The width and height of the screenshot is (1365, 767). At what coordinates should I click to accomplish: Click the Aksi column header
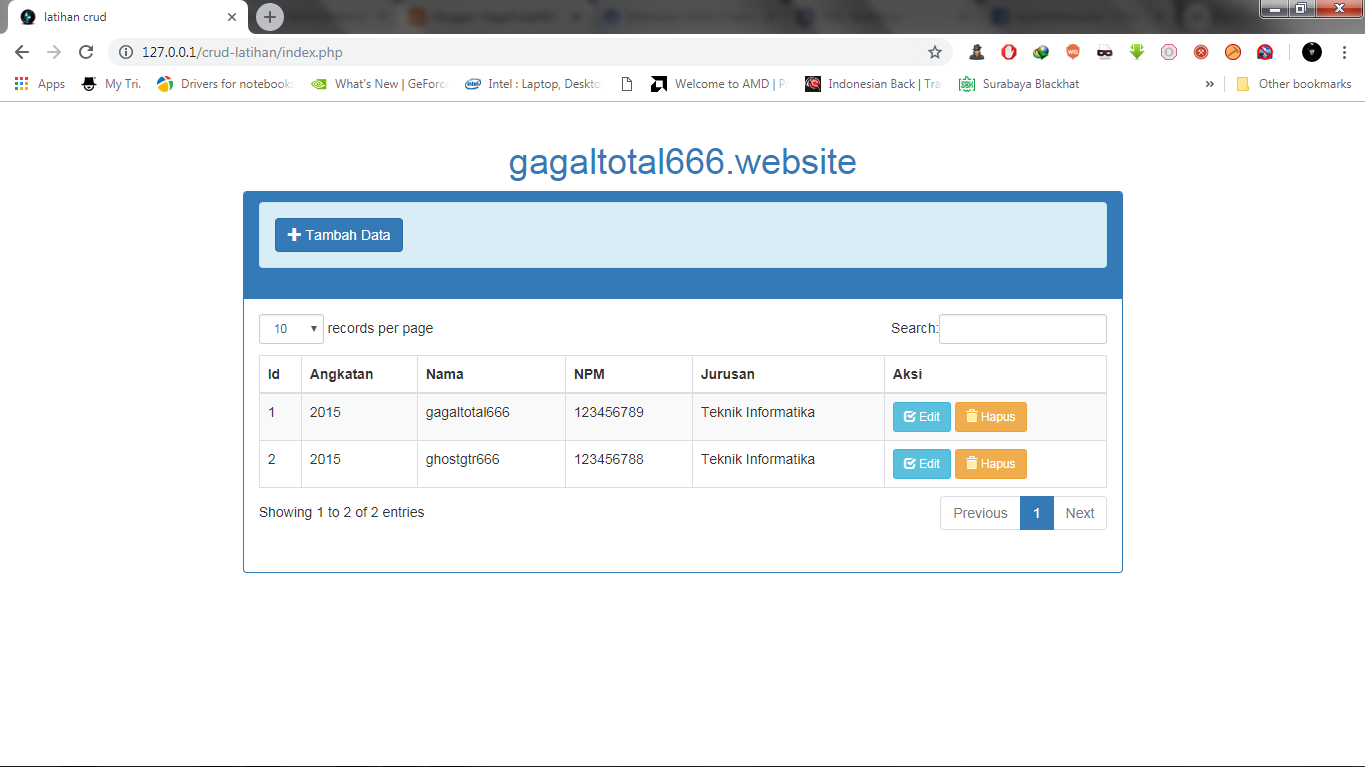[x=995, y=374]
